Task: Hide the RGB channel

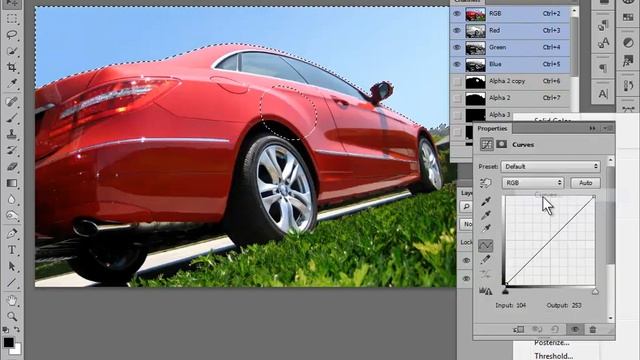Action: tap(457, 14)
